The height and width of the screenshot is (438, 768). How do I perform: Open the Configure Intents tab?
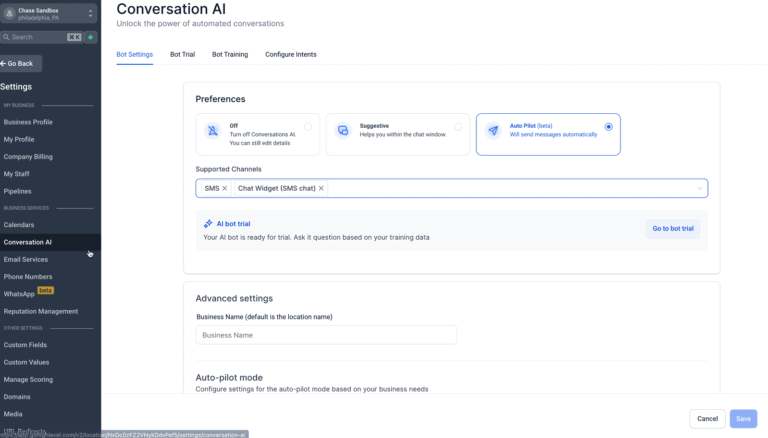(x=291, y=54)
